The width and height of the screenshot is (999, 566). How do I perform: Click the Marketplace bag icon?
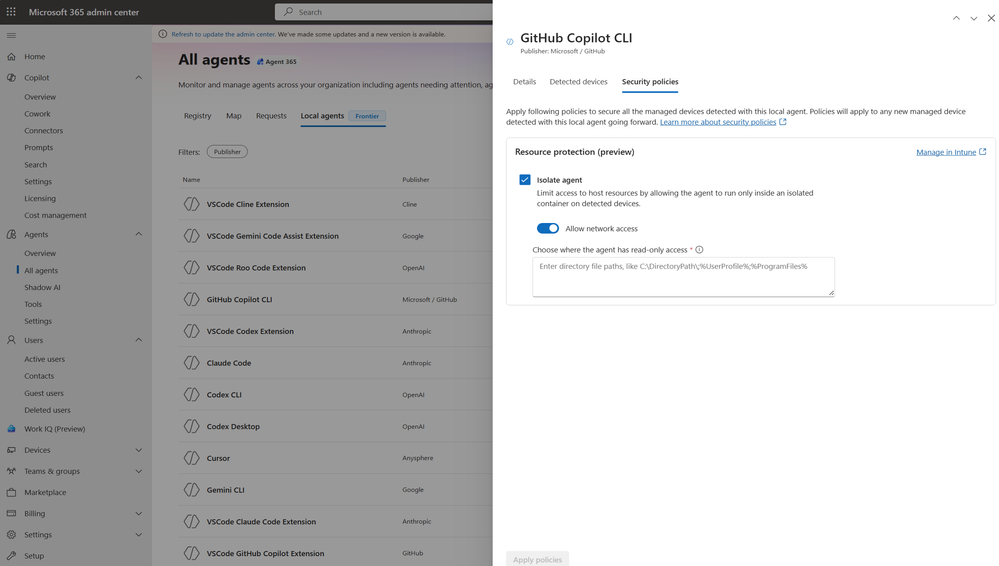[11, 492]
